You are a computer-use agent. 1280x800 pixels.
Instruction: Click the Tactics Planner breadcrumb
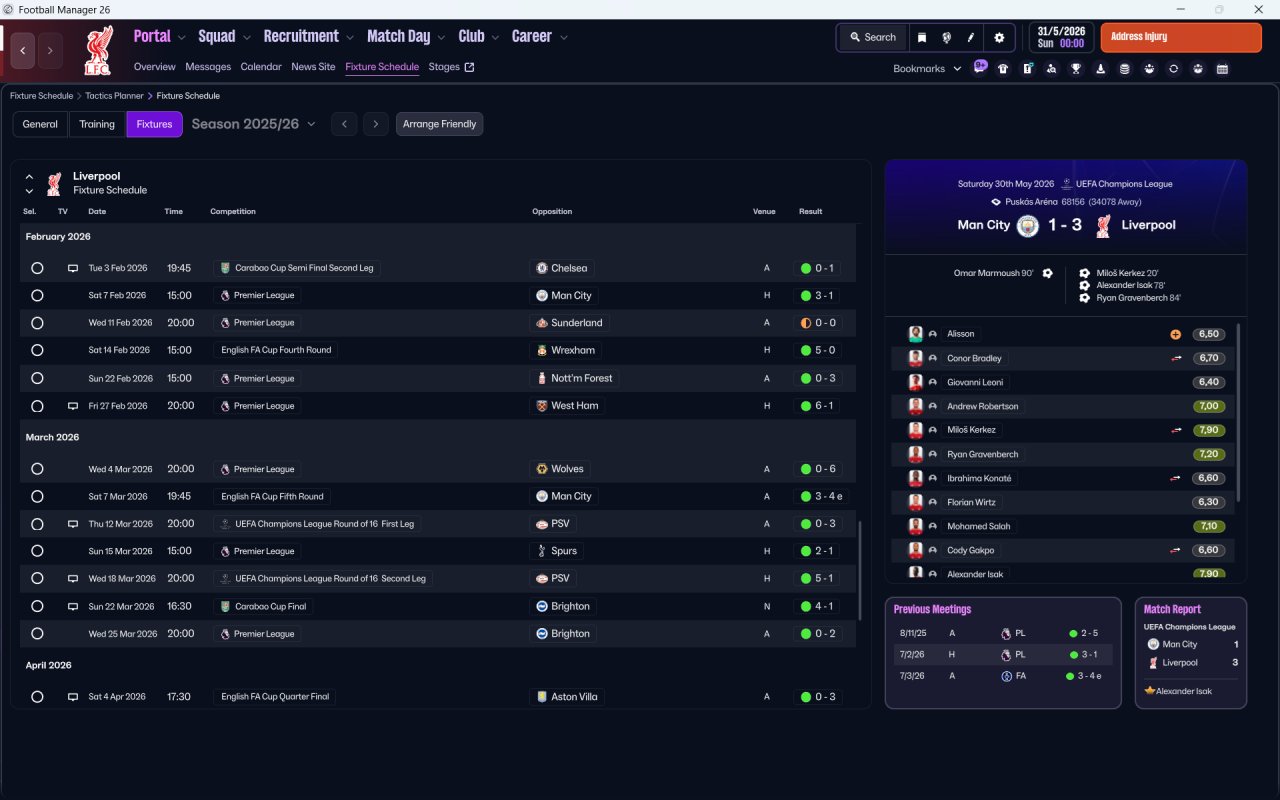pos(115,96)
